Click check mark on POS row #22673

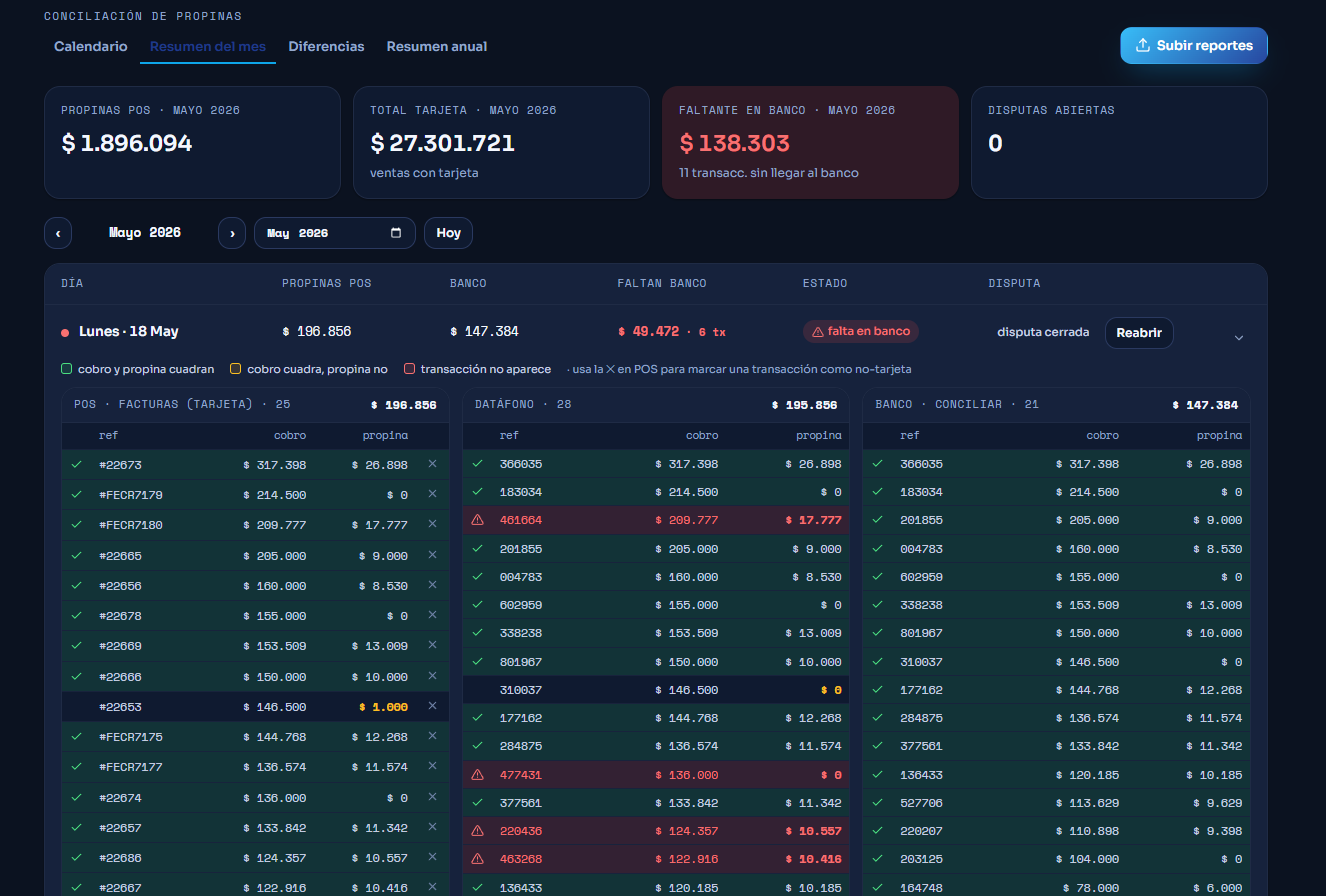click(76, 464)
